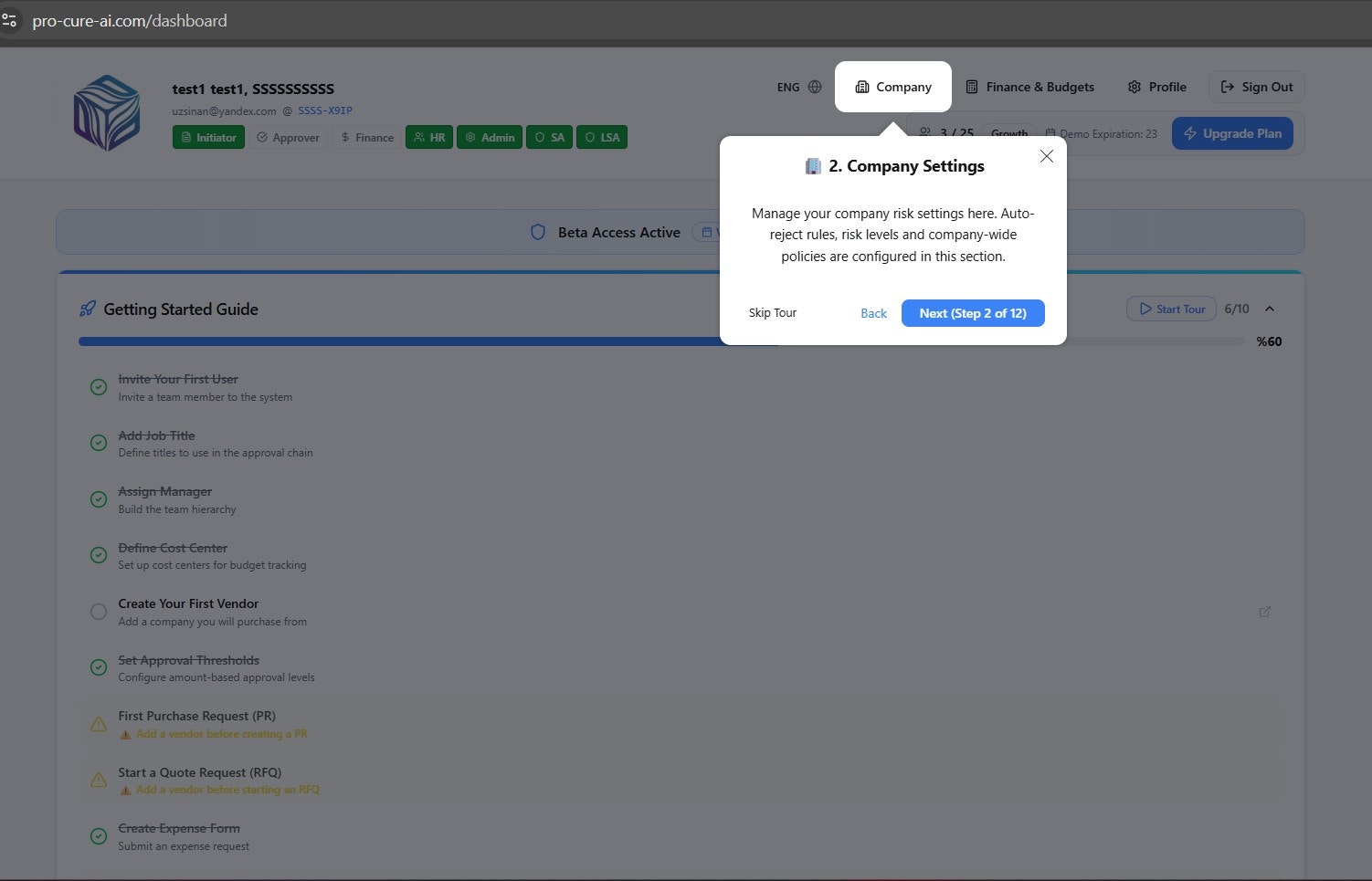The image size is (1372, 881).
Task: Open the Company menu
Action: click(893, 87)
